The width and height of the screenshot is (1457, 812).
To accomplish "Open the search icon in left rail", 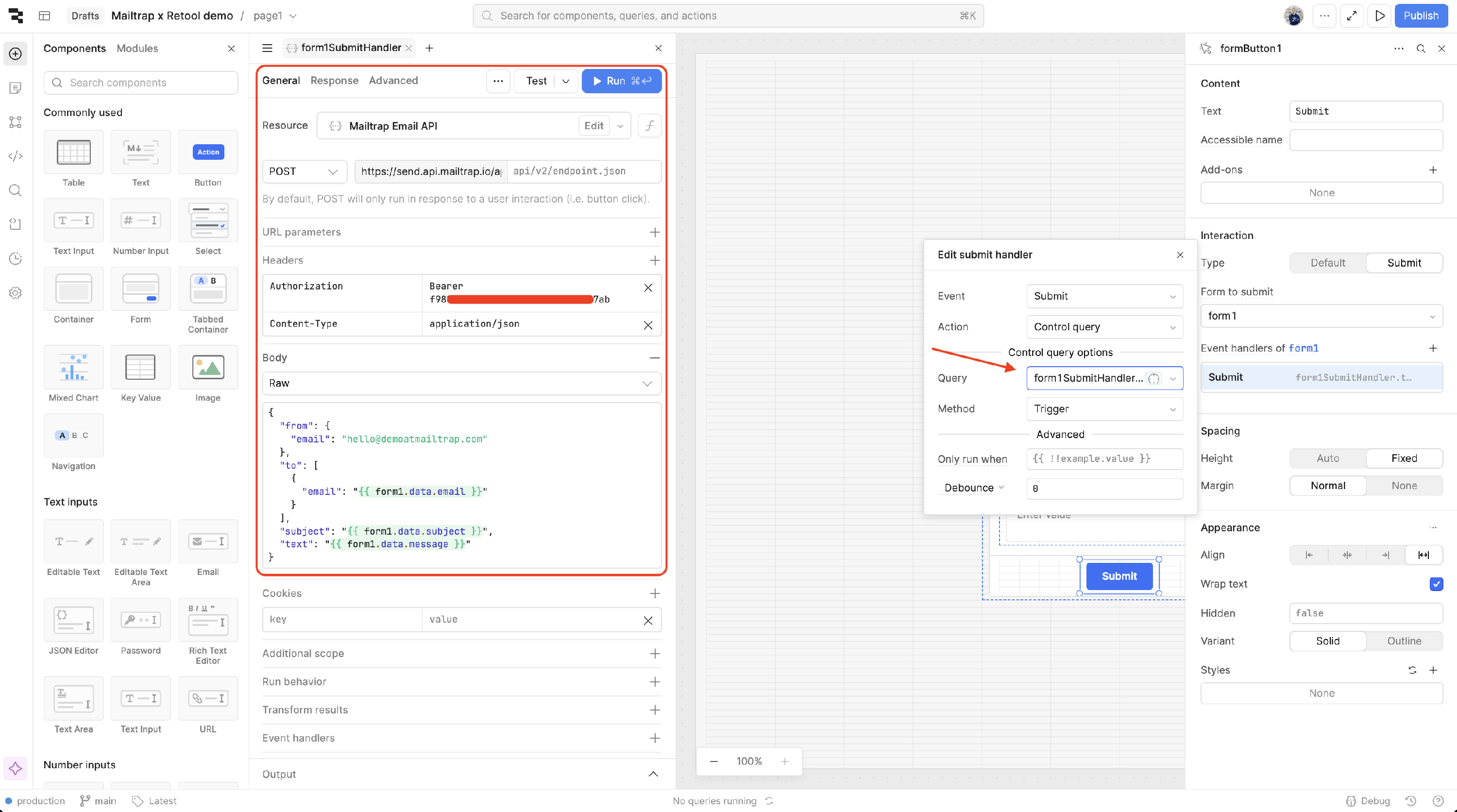I will click(15, 190).
